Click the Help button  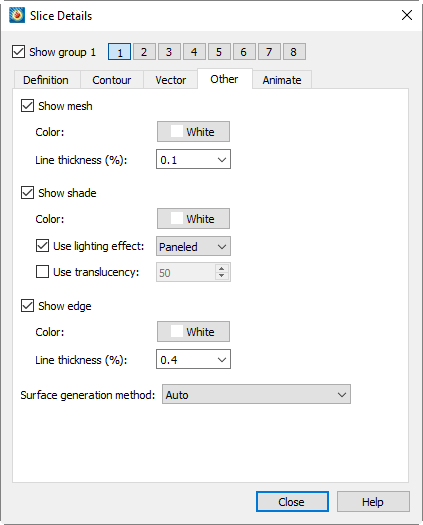(x=373, y=502)
